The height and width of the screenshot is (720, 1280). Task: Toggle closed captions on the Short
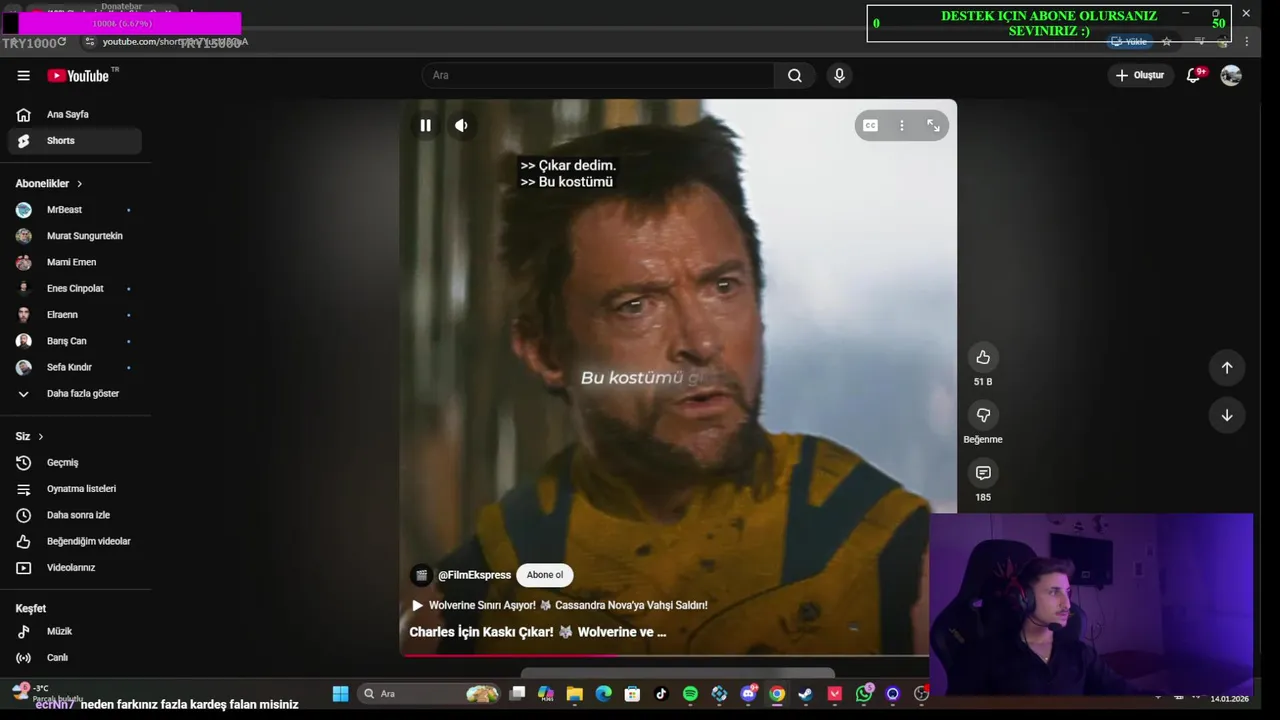[x=870, y=125]
